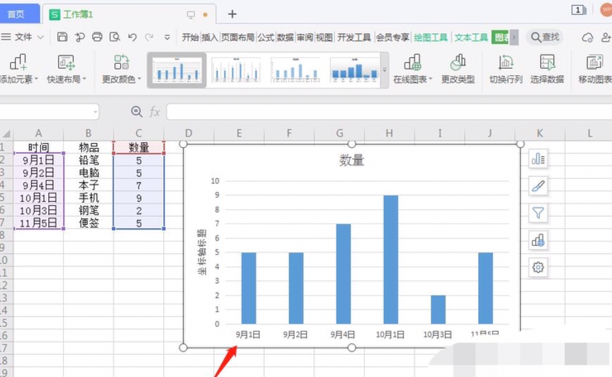The width and height of the screenshot is (612, 377).
Task: Click the chart type side button
Action: click(x=538, y=240)
